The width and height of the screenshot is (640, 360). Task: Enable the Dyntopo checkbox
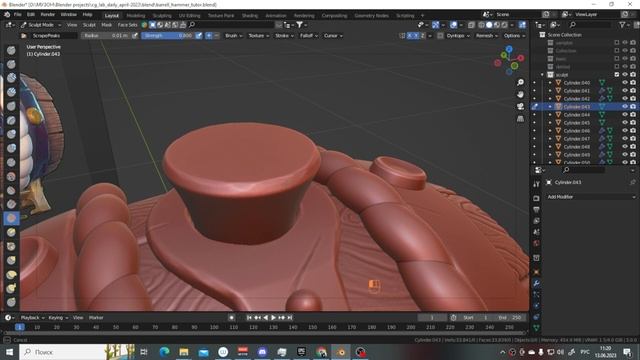tap(440, 36)
